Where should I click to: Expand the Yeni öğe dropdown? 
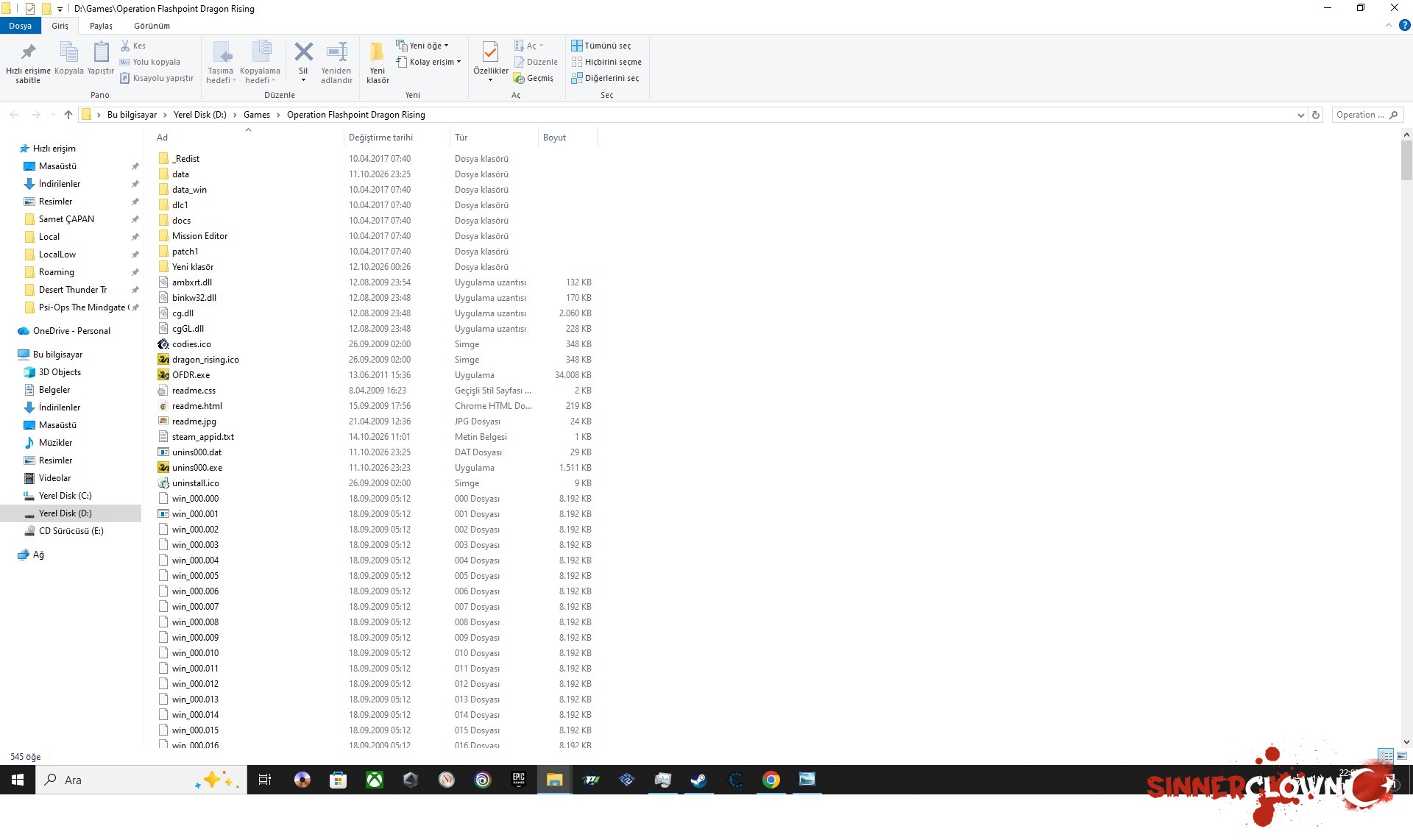[x=422, y=46]
